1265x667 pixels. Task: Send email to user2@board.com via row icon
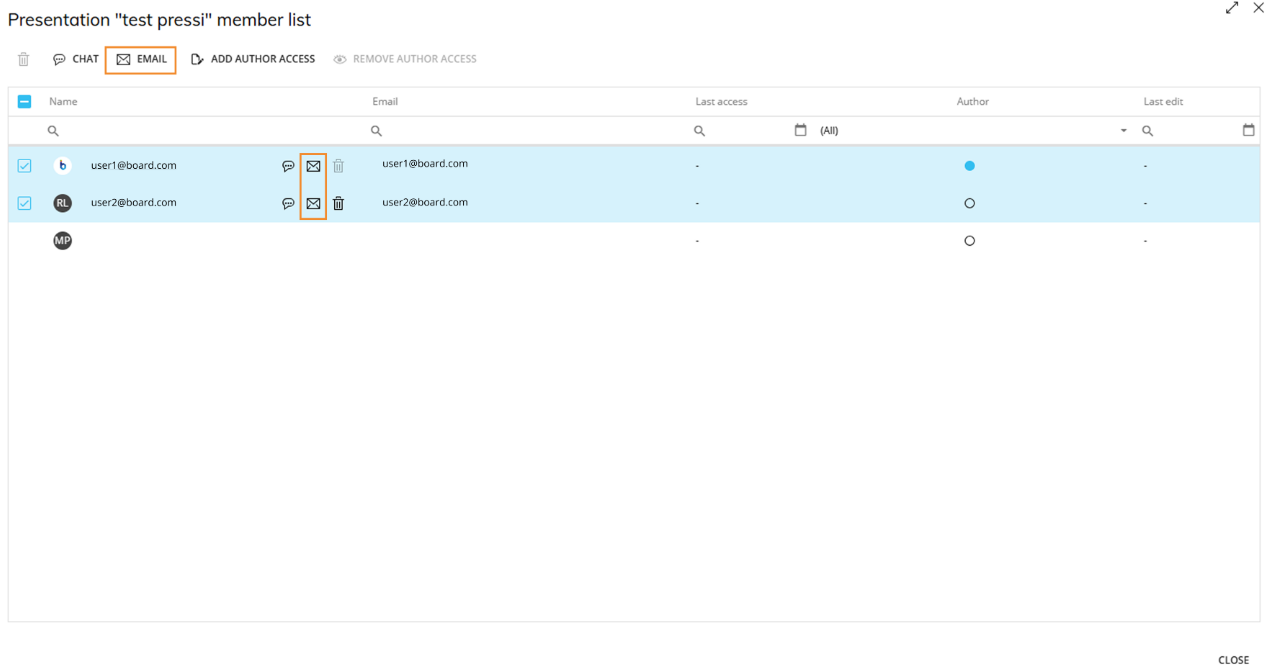pyautogui.click(x=313, y=204)
